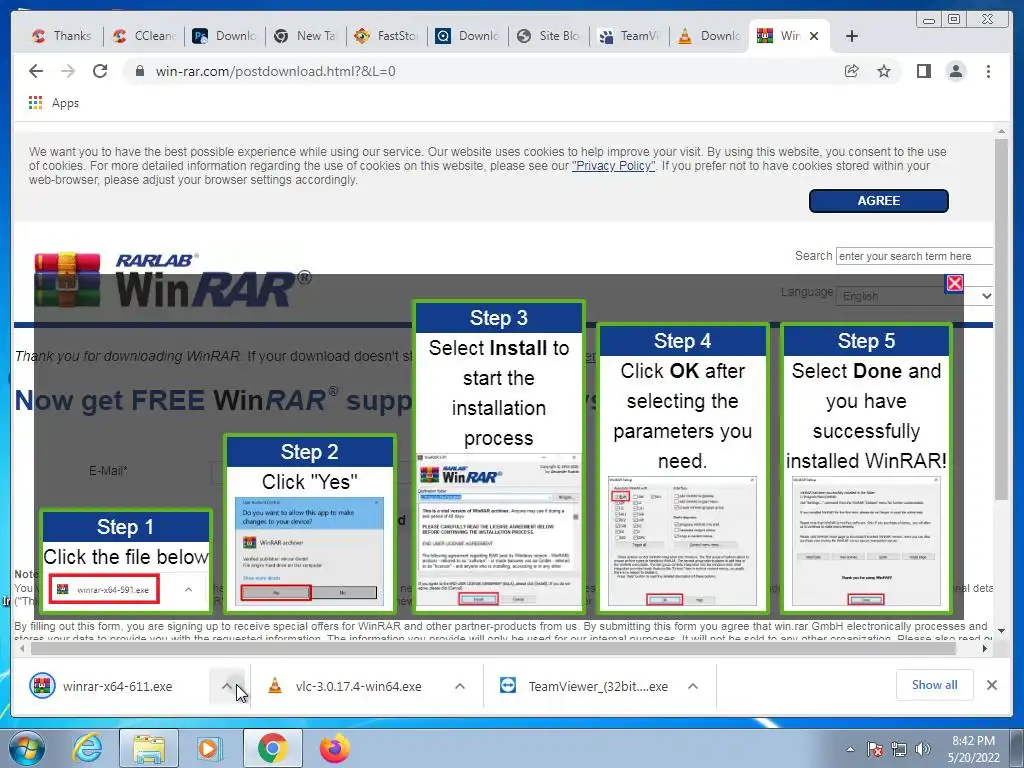Click the Action Center flag icon
This screenshot has height=768, width=1024.
click(875, 749)
